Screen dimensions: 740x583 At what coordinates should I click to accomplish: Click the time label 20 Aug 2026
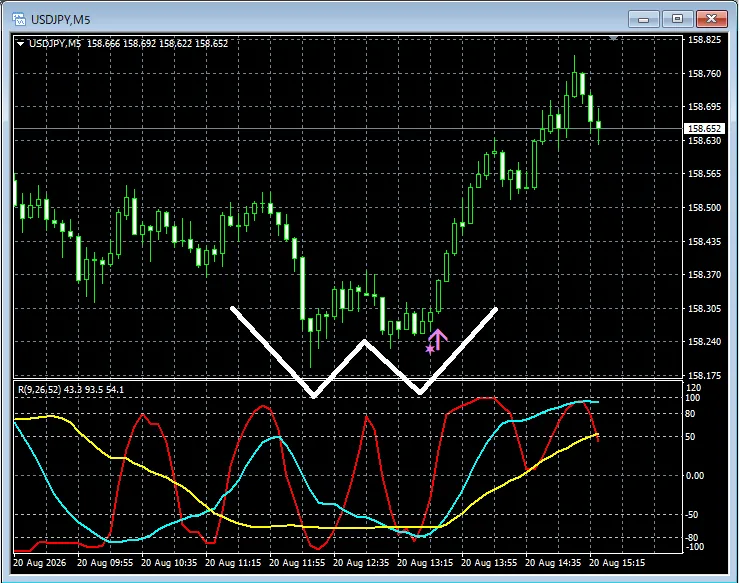[40, 563]
